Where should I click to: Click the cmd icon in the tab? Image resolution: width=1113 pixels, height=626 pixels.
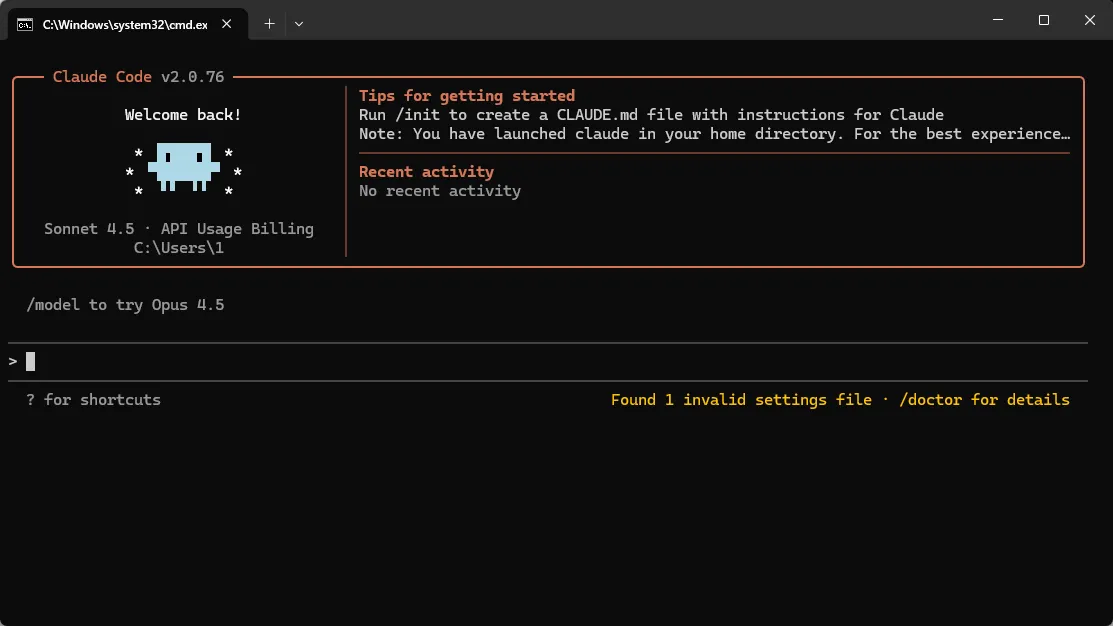pos(25,25)
